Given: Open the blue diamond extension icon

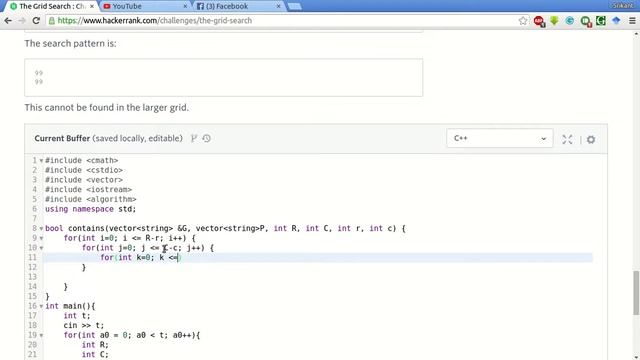Looking at the screenshot, I should [616, 21].
